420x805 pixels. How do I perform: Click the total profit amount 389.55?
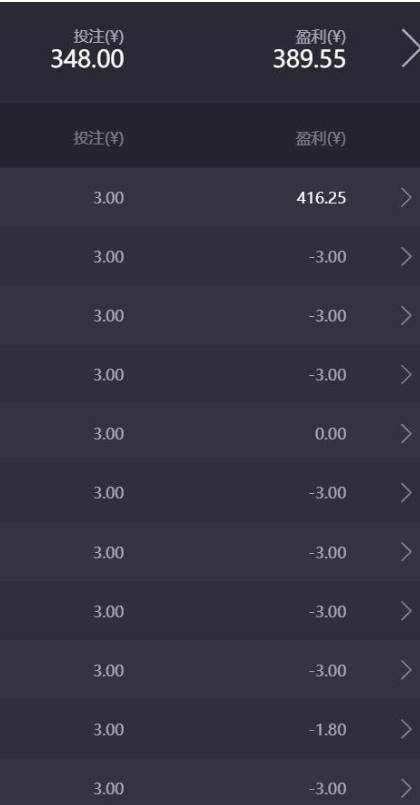[x=309, y=59]
